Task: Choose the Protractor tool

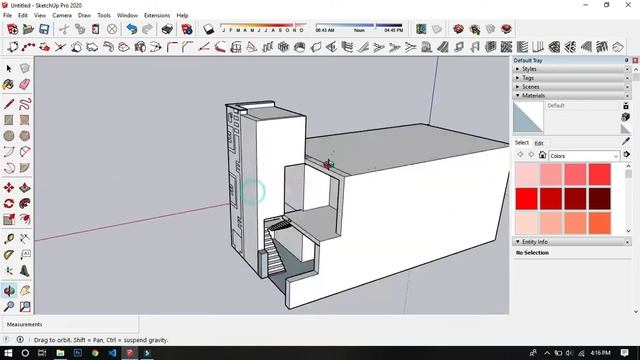Action: pos(9,255)
